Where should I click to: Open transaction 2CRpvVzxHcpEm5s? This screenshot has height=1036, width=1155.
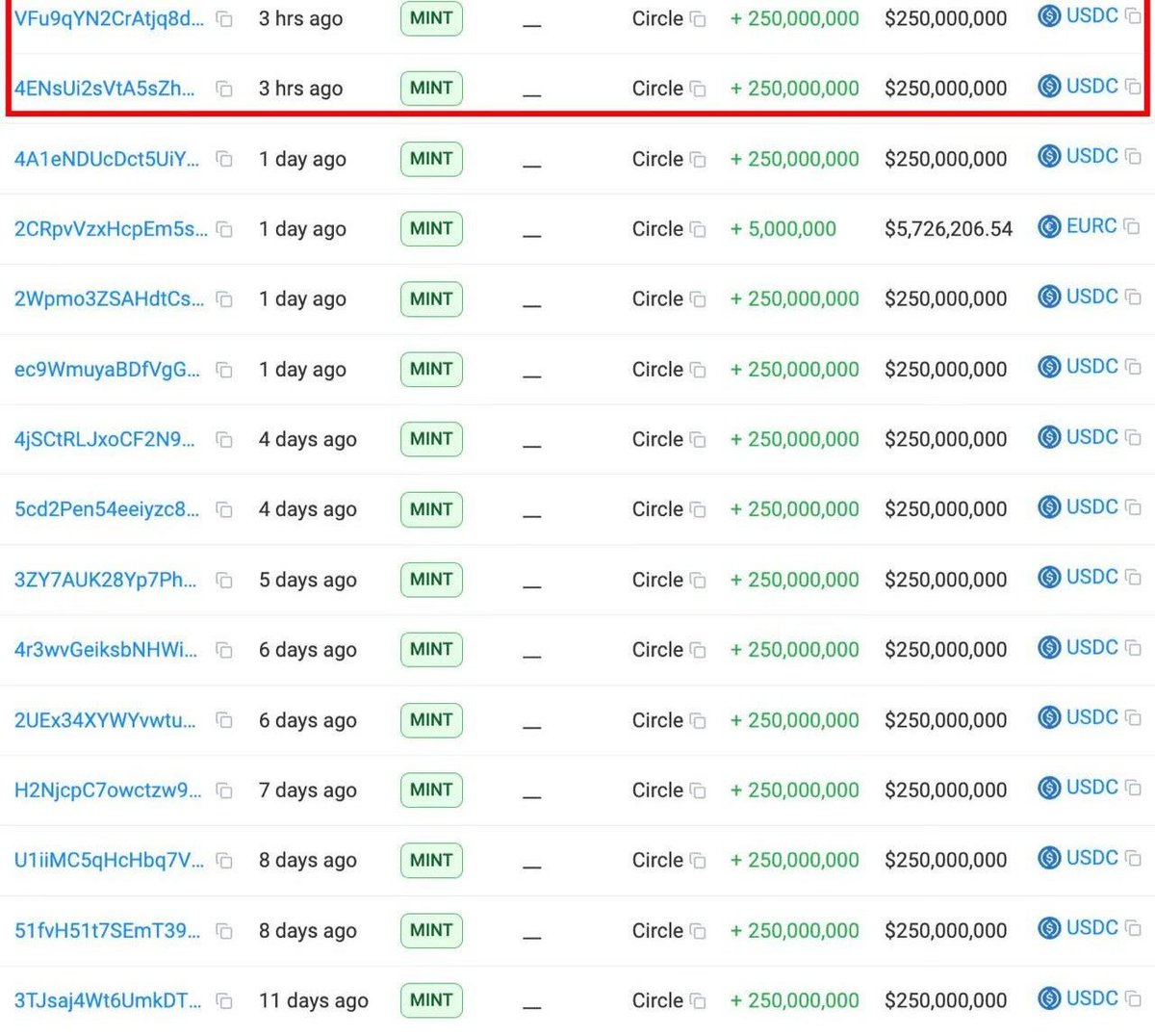coord(110,229)
